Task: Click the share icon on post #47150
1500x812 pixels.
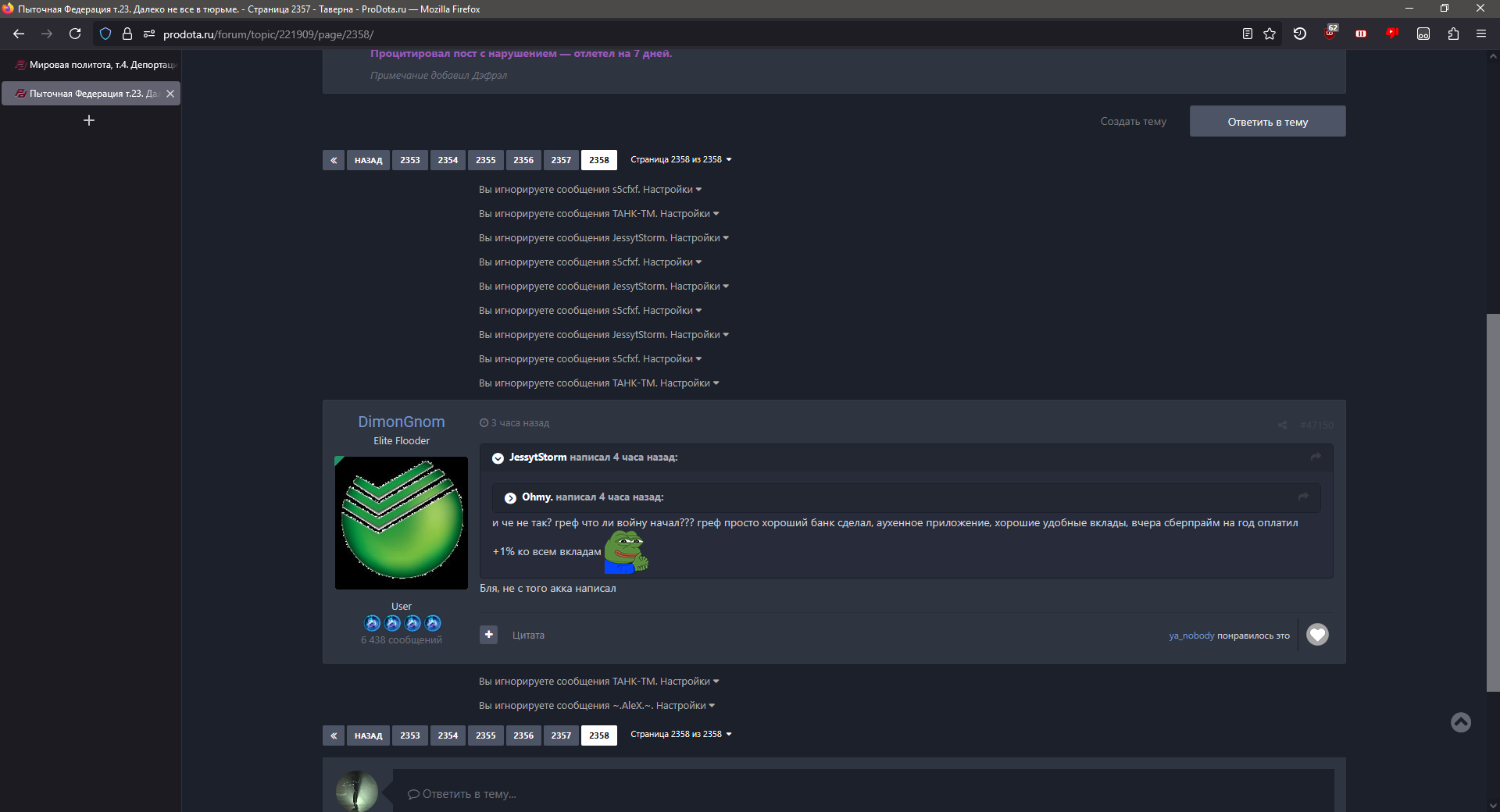Action: pos(1282,425)
